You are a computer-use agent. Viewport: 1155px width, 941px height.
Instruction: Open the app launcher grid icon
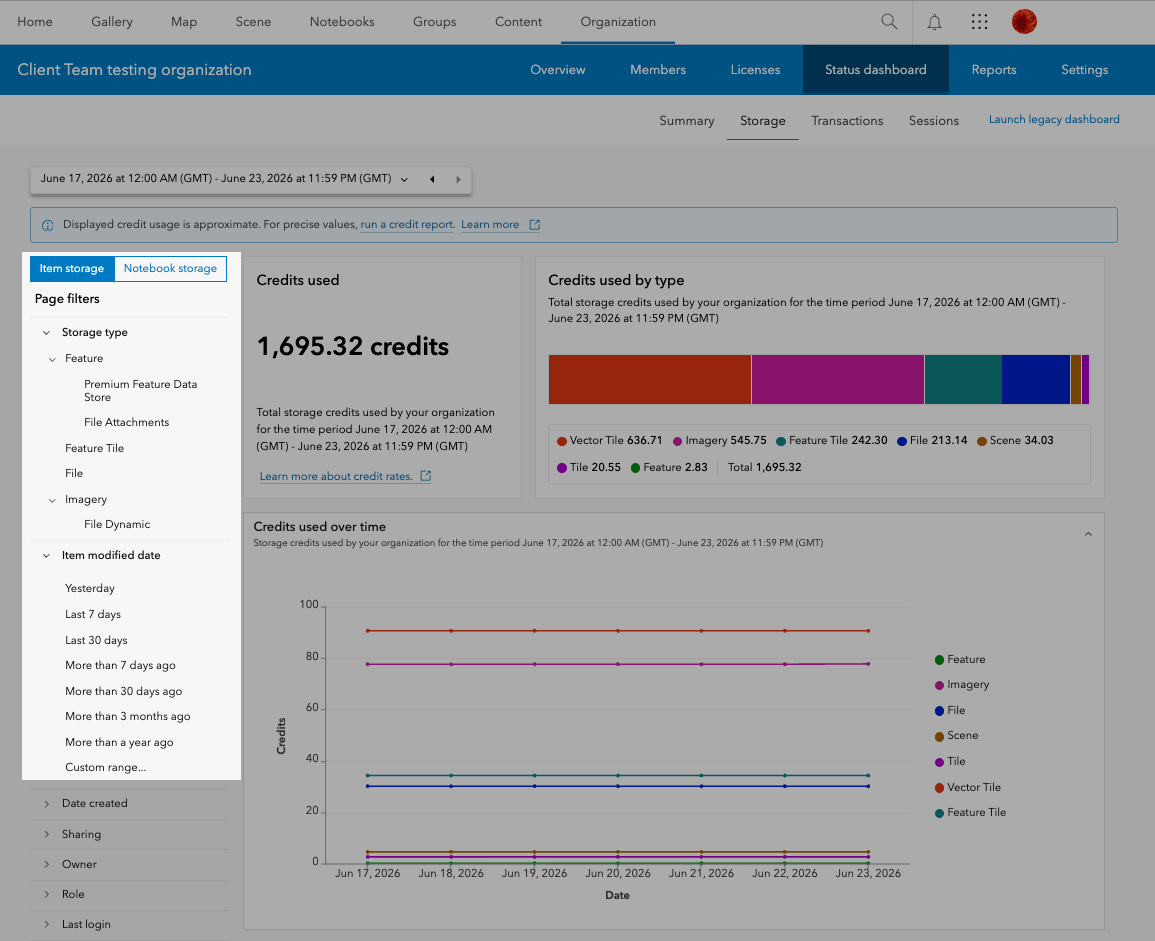coord(979,22)
